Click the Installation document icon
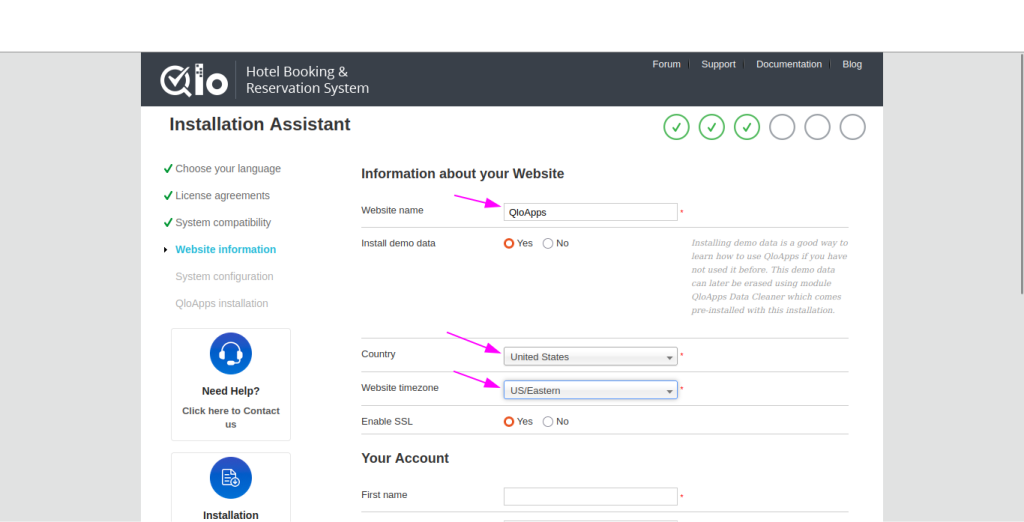 (231, 478)
